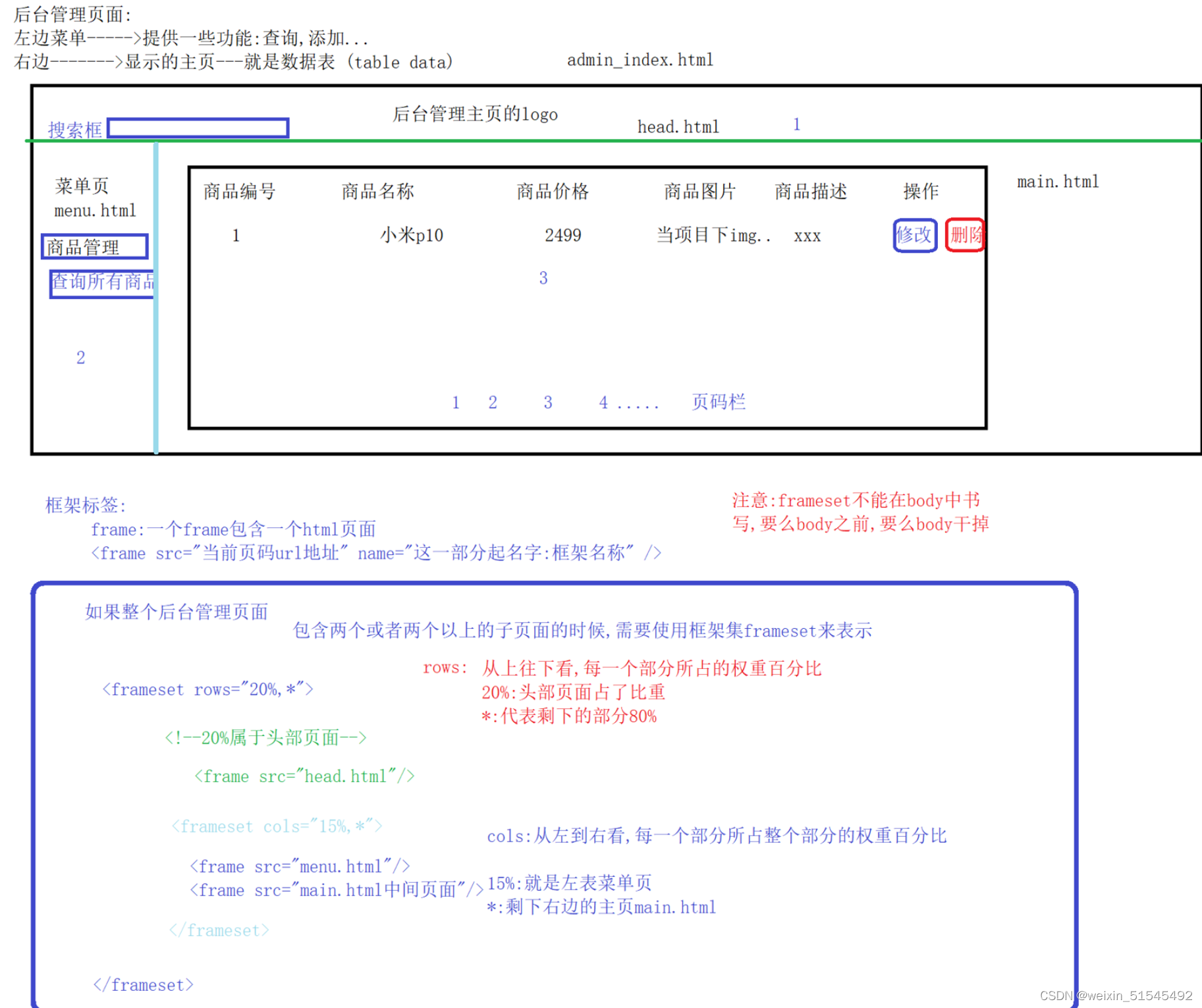The width and height of the screenshot is (1202, 1008).
Task: Click the green 20%属于头部页面 comment
Action: pyautogui.click(x=265, y=737)
